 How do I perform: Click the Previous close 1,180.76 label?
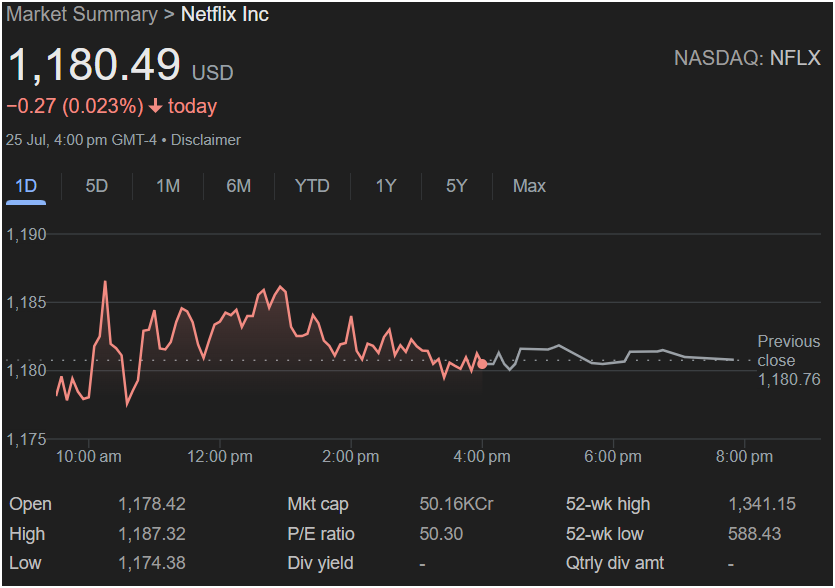pyautogui.click(x=789, y=361)
